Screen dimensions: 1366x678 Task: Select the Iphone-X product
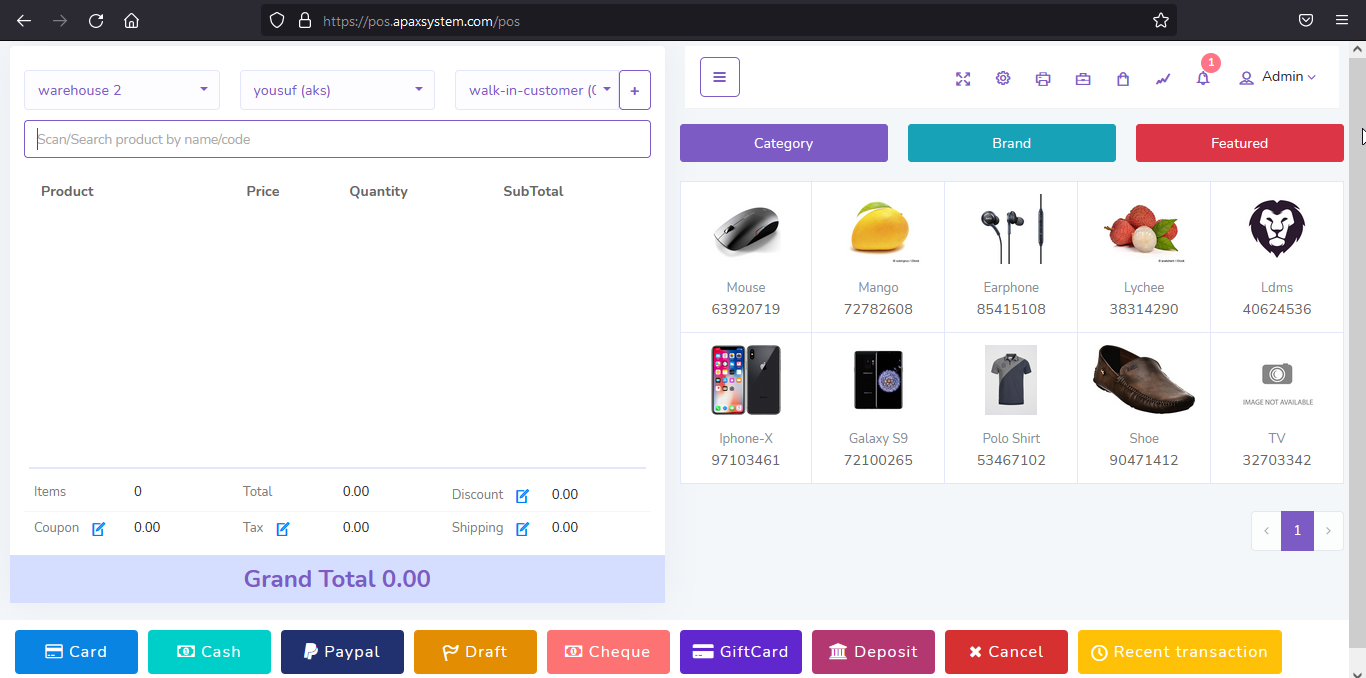coord(746,408)
